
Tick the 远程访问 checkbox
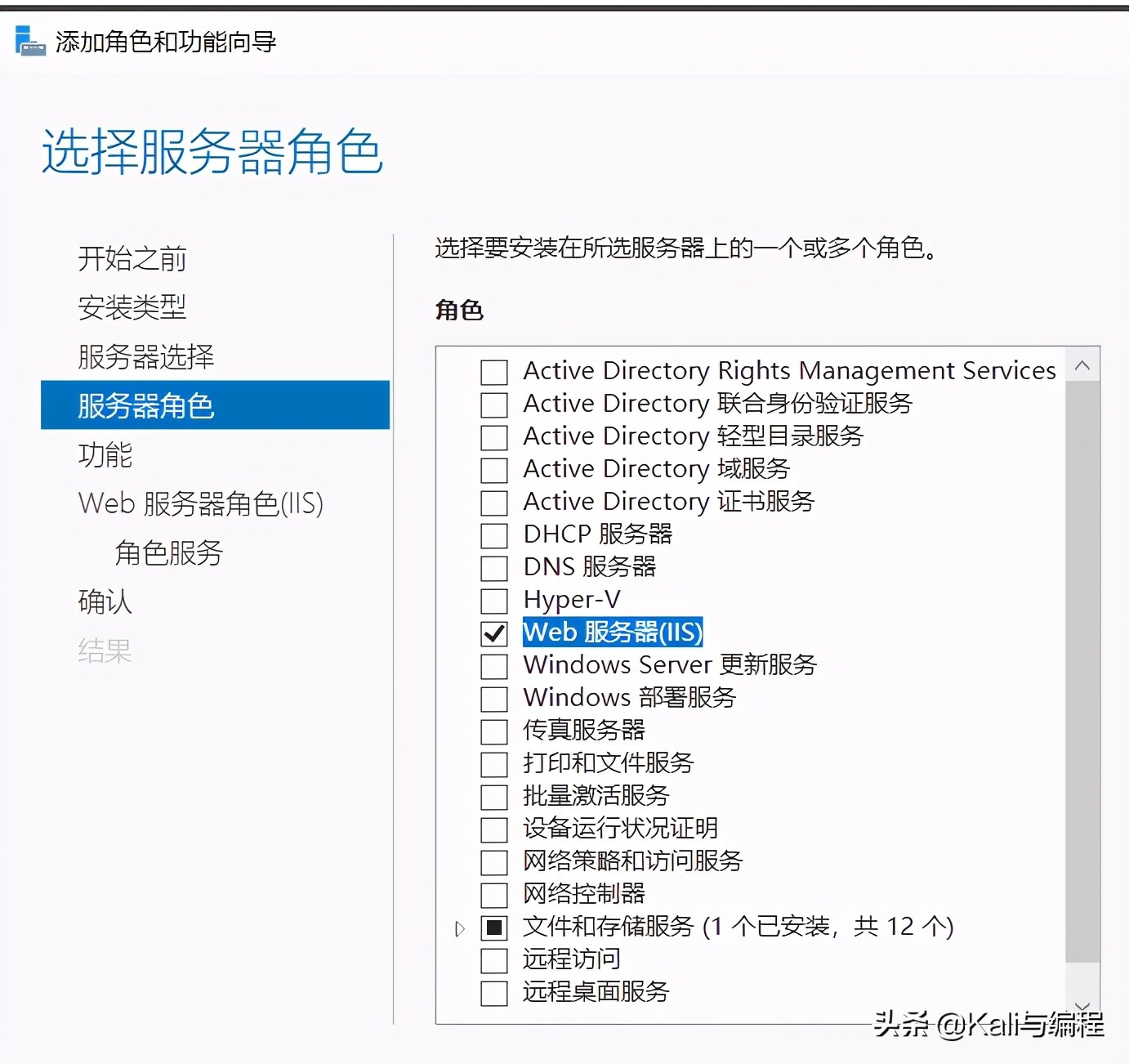click(494, 961)
